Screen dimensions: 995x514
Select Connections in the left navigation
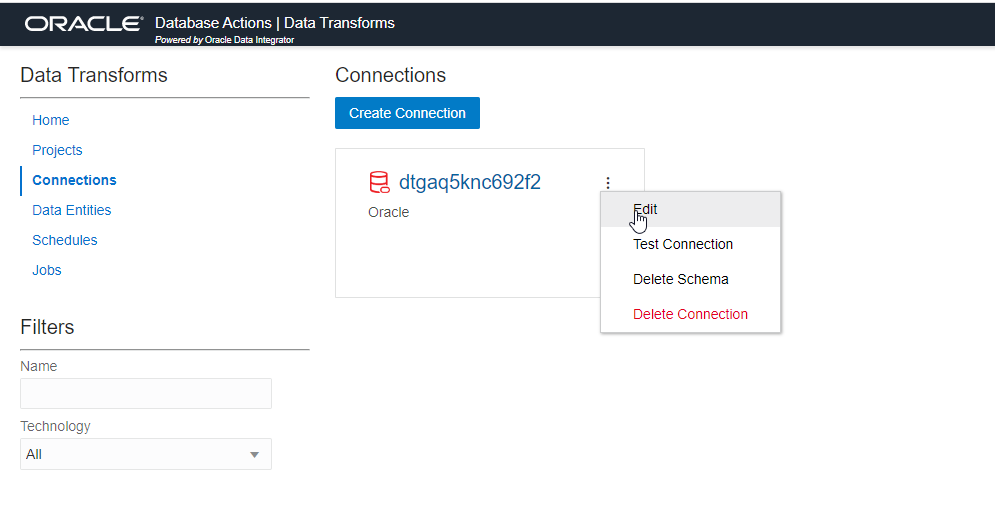(x=74, y=180)
